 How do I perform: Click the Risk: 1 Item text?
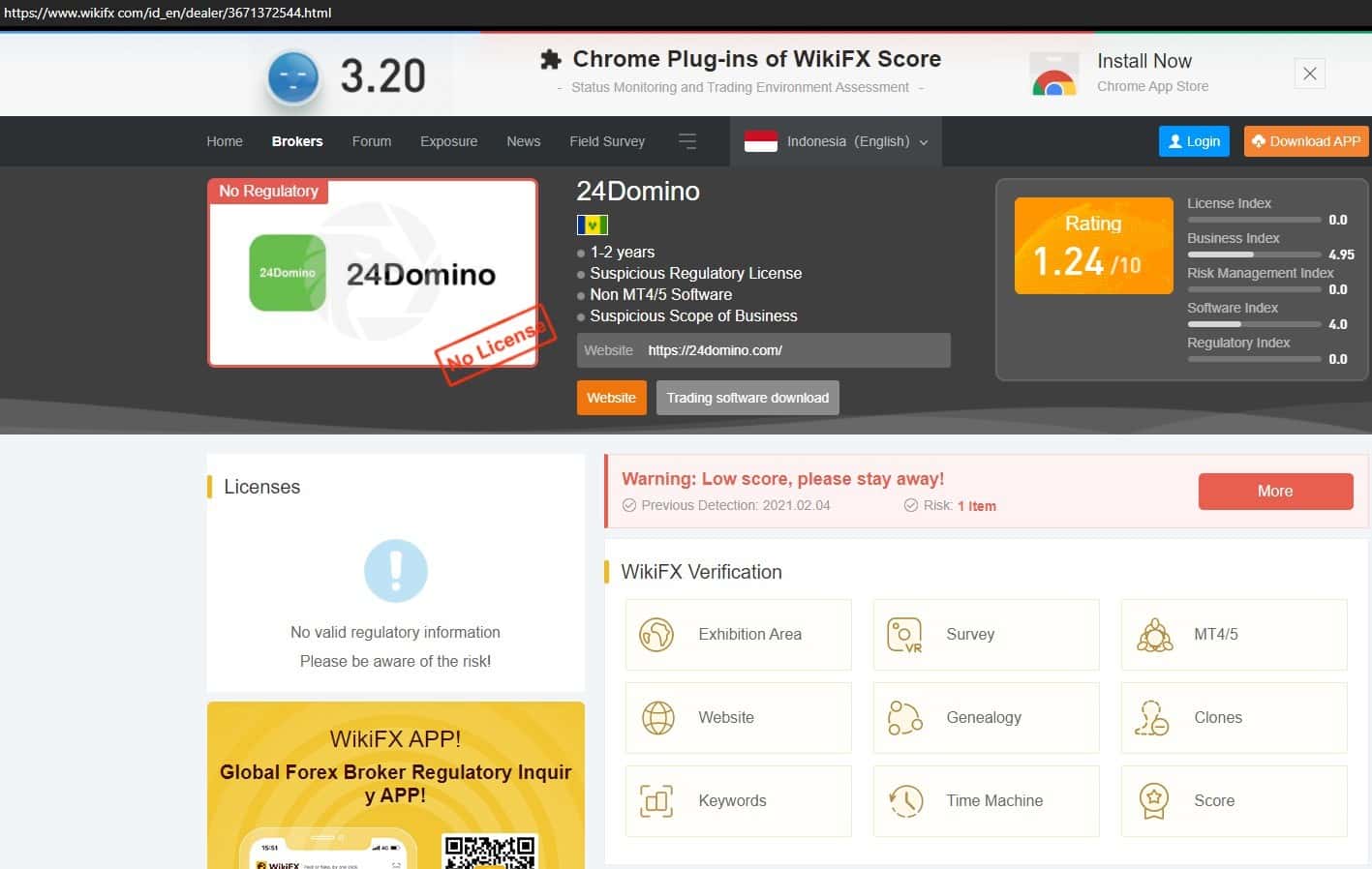[x=960, y=506]
